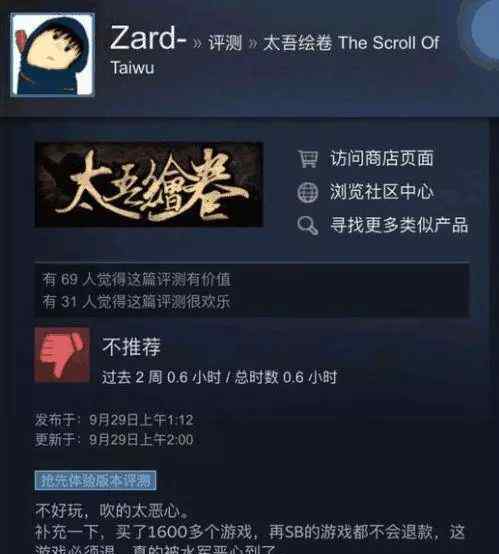Click the 发布于 9月29日 date line
This screenshot has height=554, width=499.
coord(114,420)
